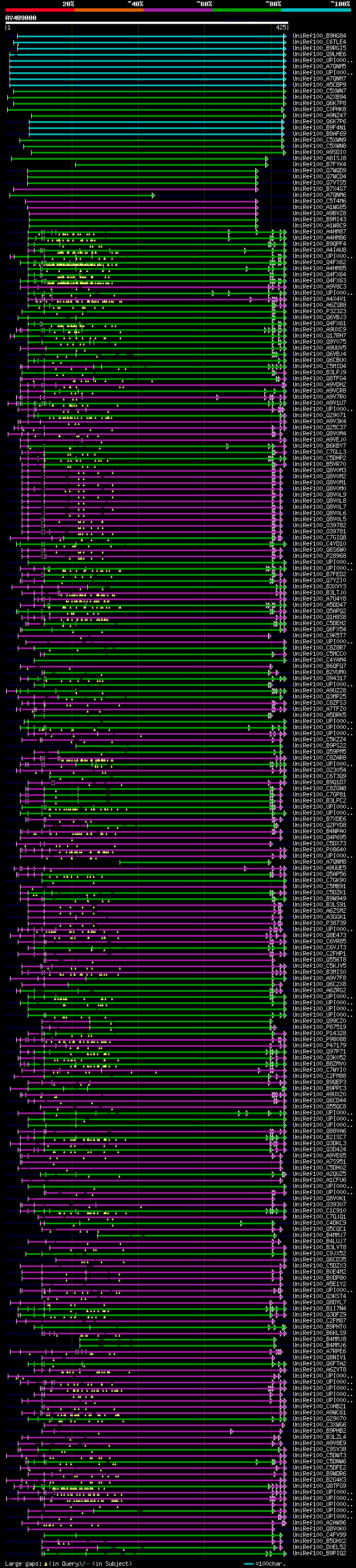
Task: Open the UniRef100_C8Z8R7 entry
Action: (x=319, y=647)
